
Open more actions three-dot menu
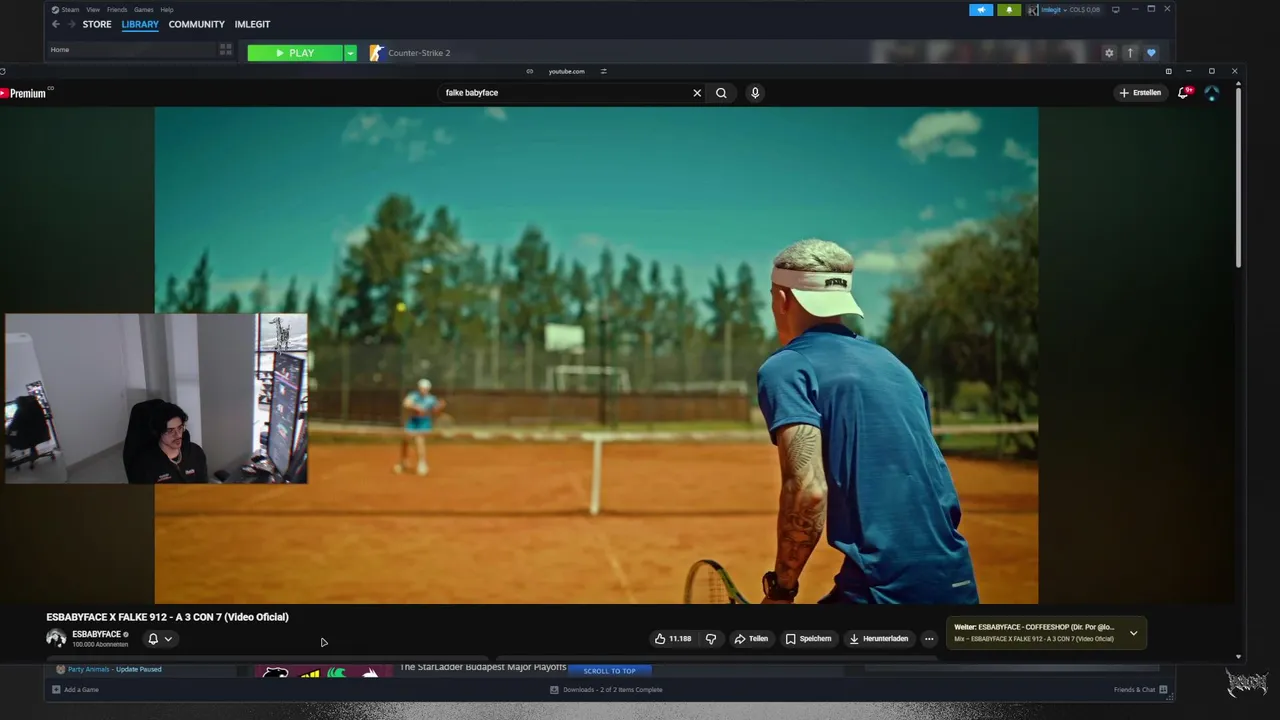click(929, 639)
